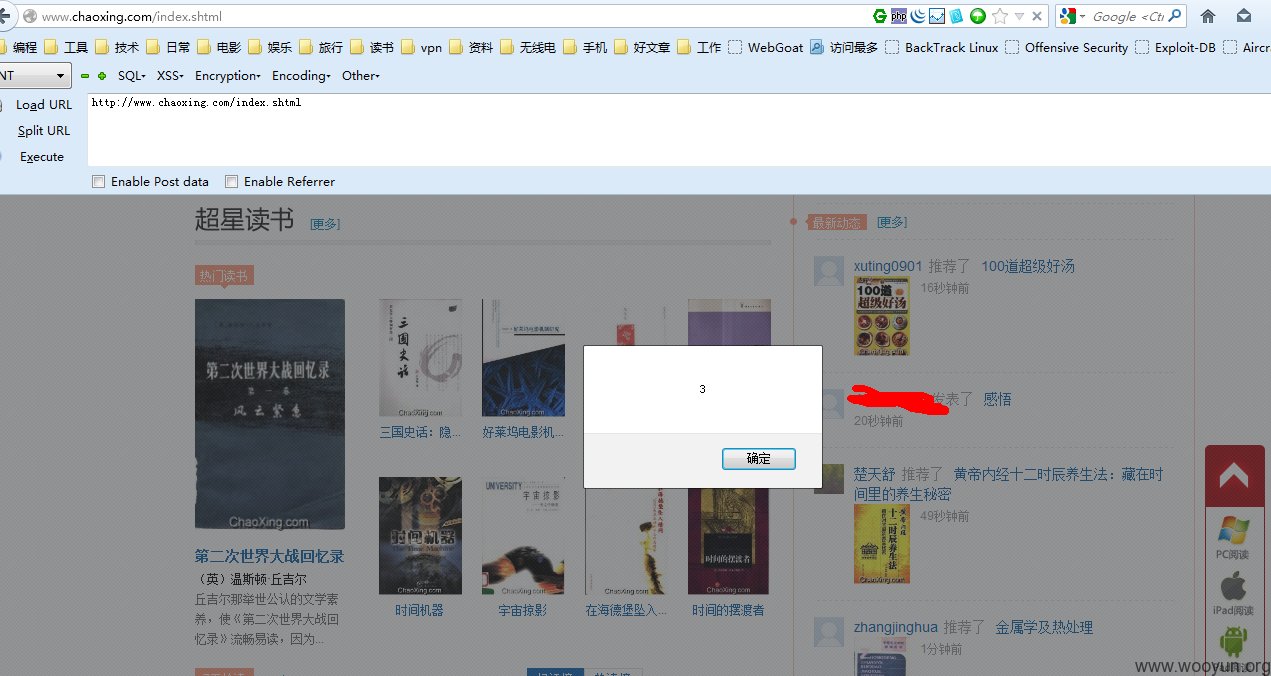The width and height of the screenshot is (1271, 676).
Task: Bookmark this page with the star icon
Action: (x=999, y=16)
